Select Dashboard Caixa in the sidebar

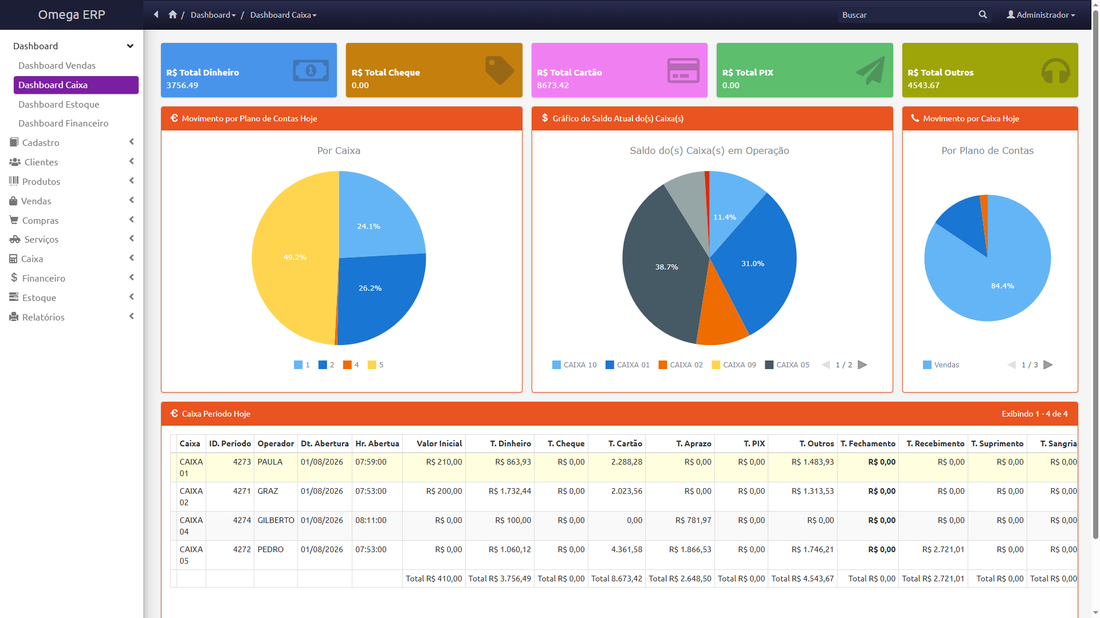pos(76,85)
